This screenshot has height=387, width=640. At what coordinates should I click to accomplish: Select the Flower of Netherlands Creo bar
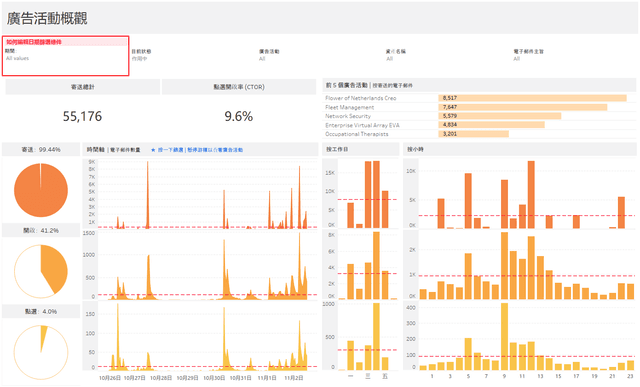pyautogui.click(x=532, y=98)
